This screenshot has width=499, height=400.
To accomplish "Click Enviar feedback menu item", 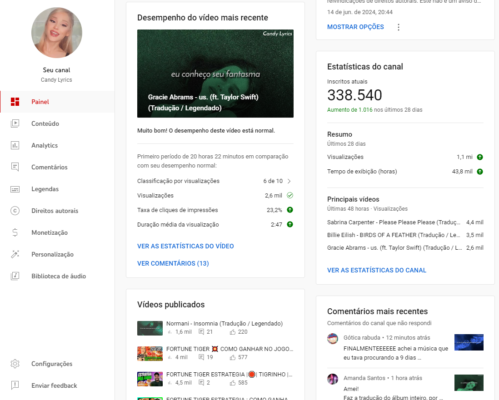I will [57, 385].
